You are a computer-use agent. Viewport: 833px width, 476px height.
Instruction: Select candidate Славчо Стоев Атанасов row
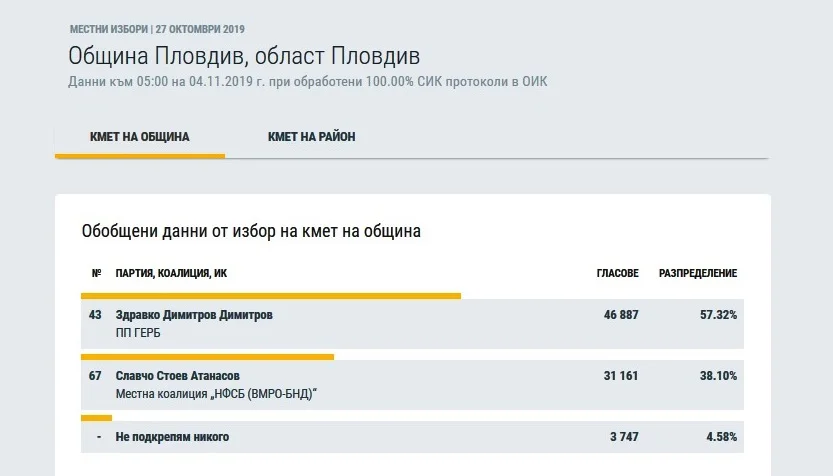(412, 385)
